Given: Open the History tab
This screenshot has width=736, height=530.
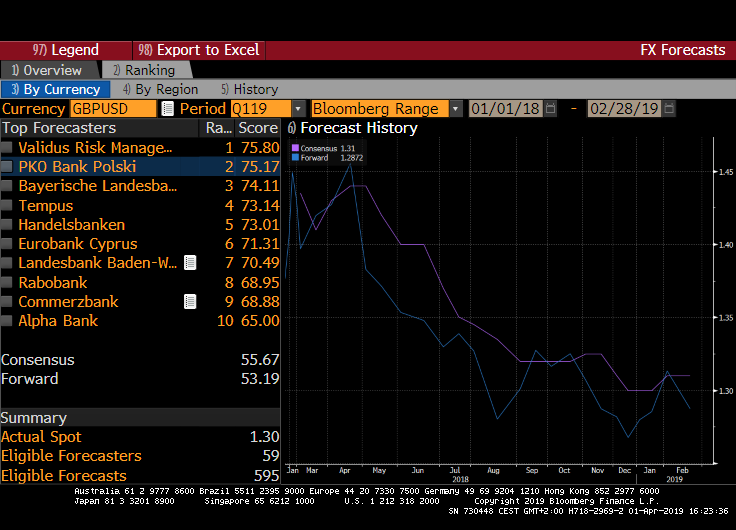Looking at the screenshot, I should coord(249,89).
